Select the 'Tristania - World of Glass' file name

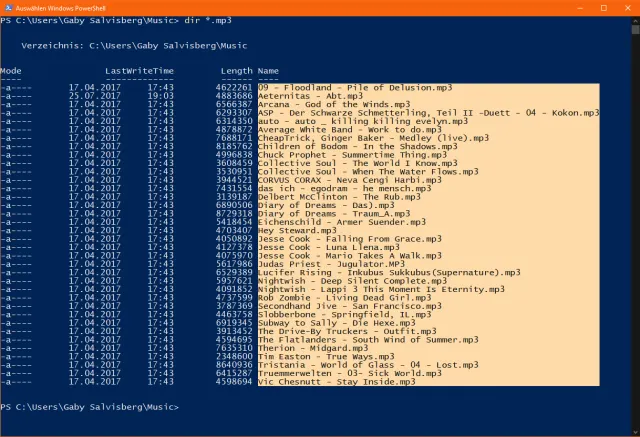[x=368, y=365]
